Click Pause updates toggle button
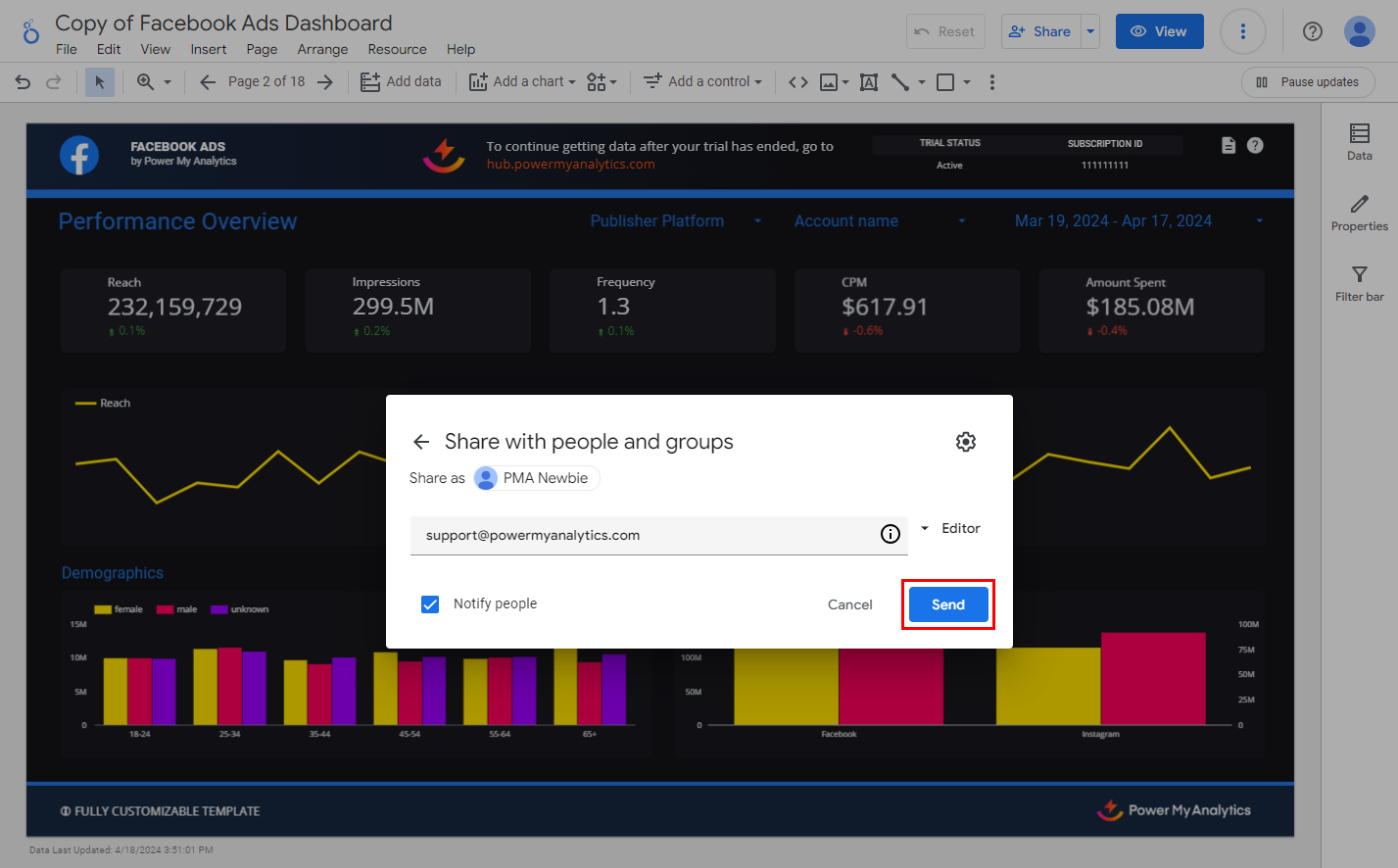 [x=1308, y=82]
